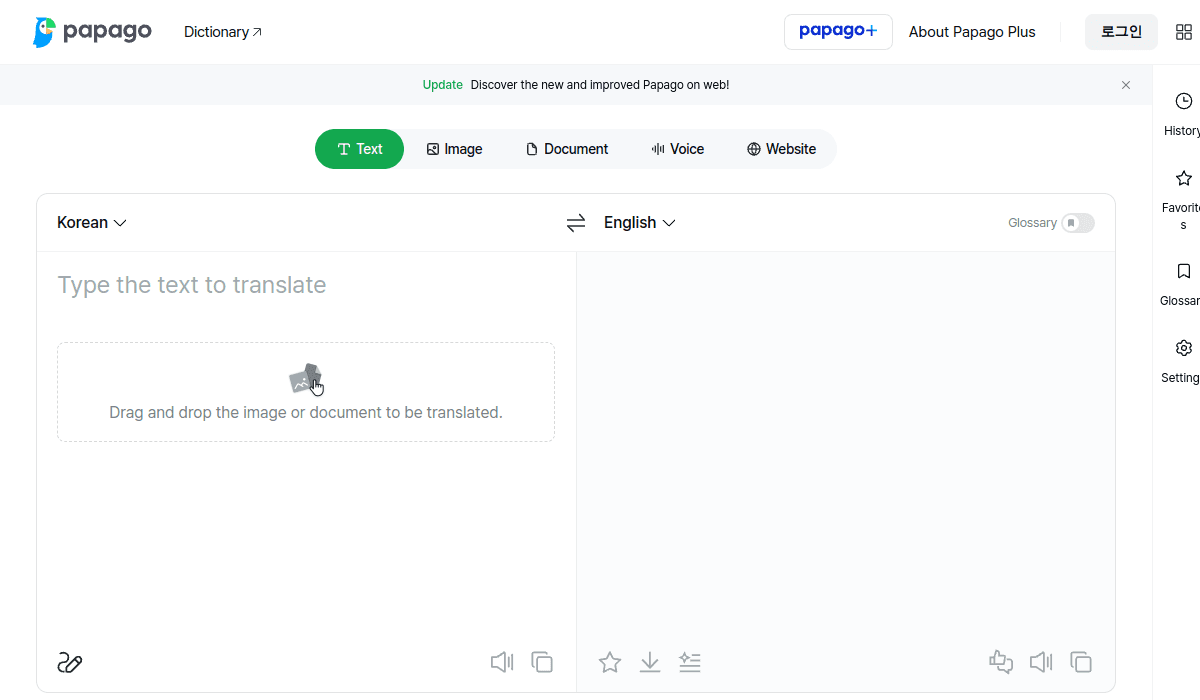
Task: Add translation to favorites star icon
Action: coord(610,662)
